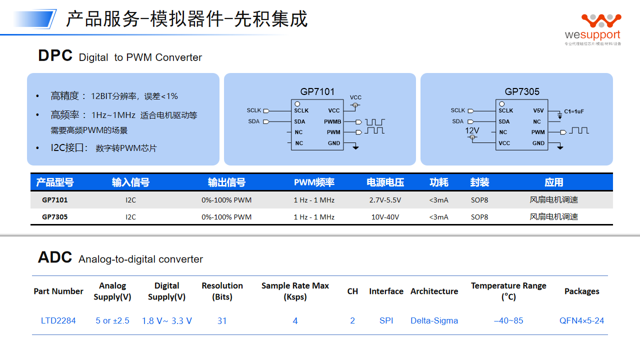Select the GP7101 table row

click(x=322, y=200)
